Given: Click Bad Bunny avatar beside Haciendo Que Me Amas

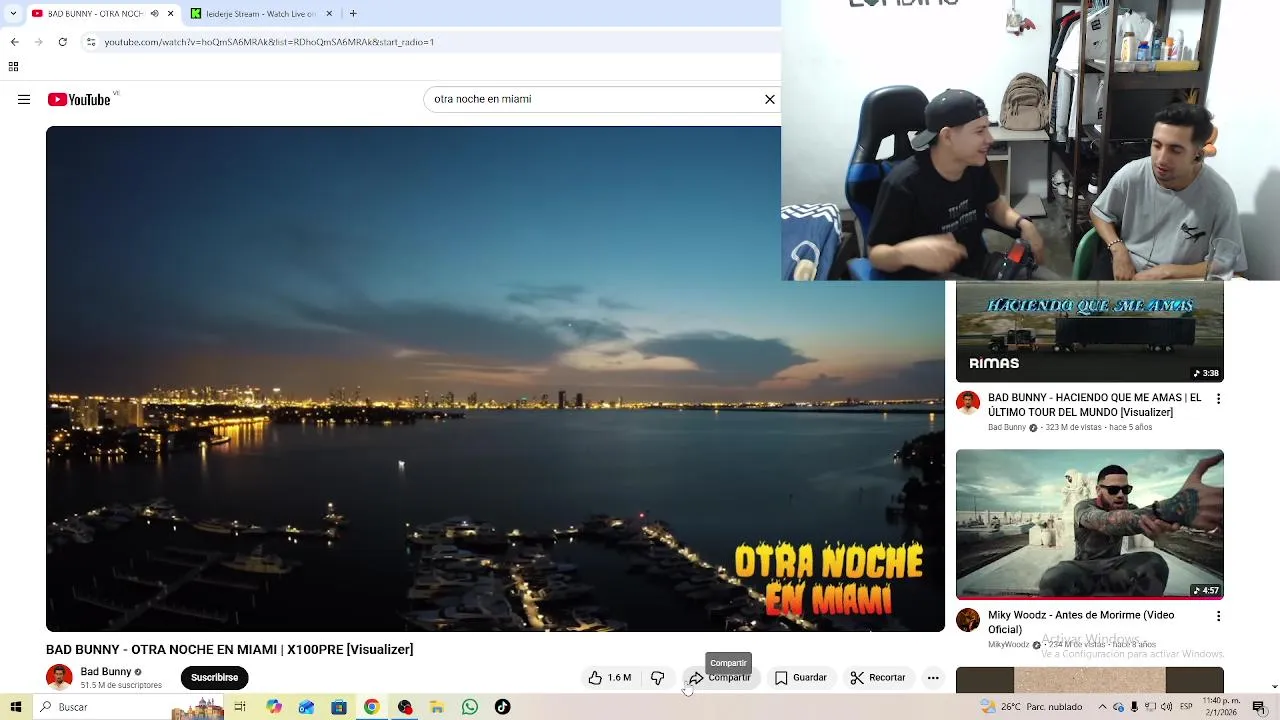Looking at the screenshot, I should pyautogui.click(x=968, y=403).
